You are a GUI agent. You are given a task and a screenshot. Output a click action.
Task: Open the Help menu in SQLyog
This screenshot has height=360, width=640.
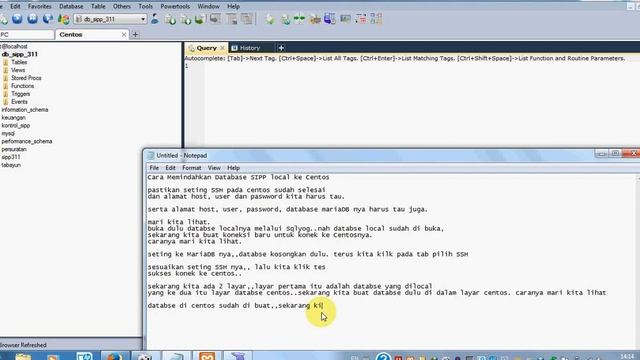tap(233, 7)
